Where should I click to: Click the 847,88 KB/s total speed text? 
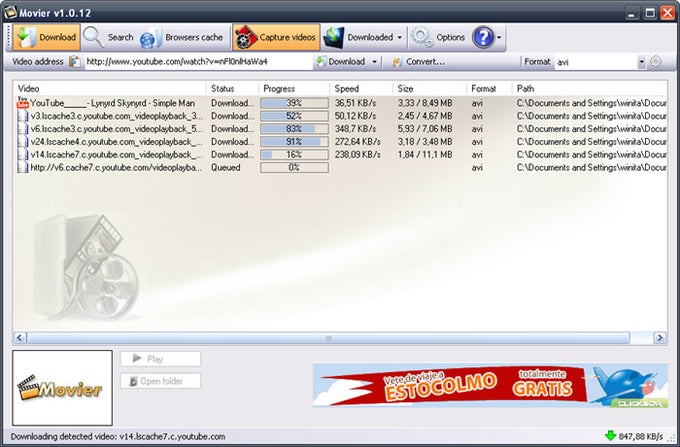[x=641, y=436]
